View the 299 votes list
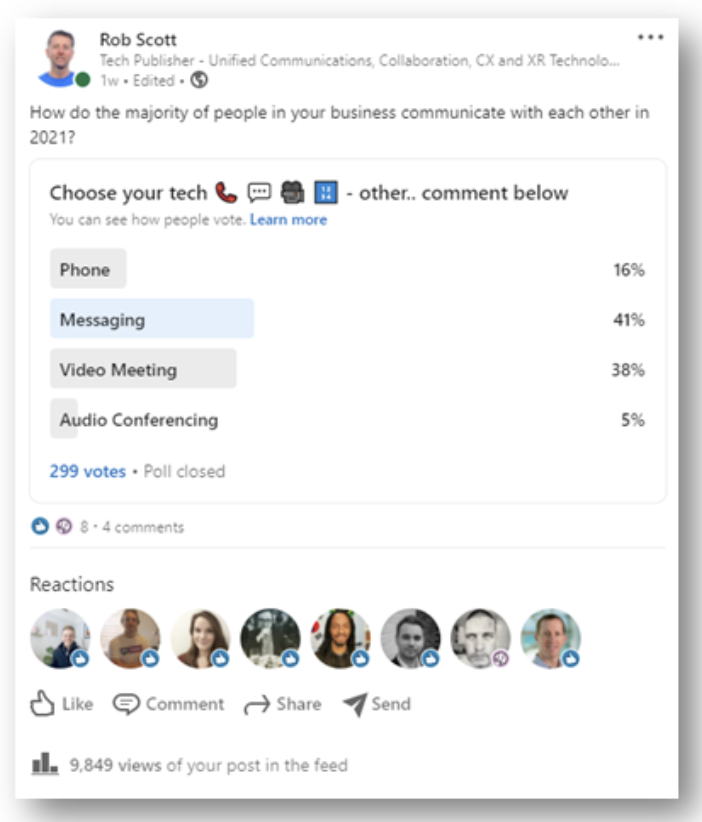The height and width of the screenshot is (822, 702). [88, 471]
